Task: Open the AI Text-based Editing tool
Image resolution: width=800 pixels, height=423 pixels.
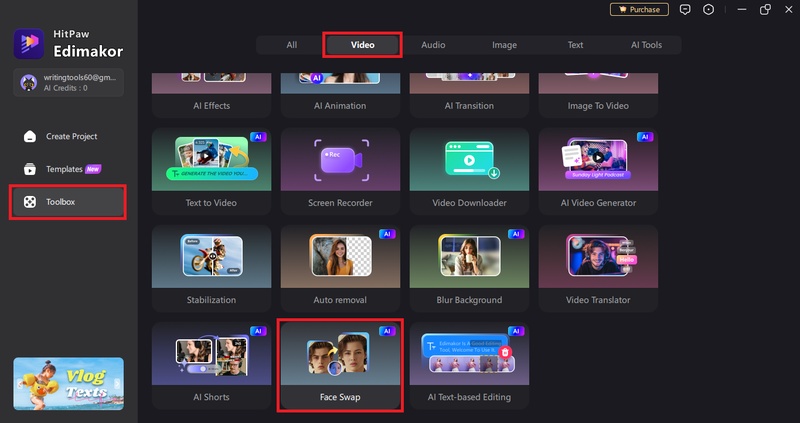Action: click(469, 365)
